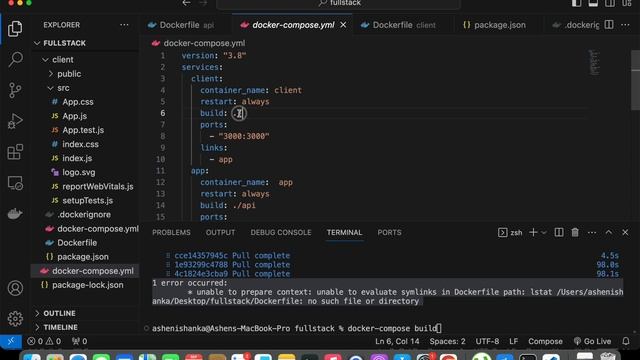Open the Extensions view
Image resolution: width=640 pixels, height=360 pixels.
(x=15, y=152)
